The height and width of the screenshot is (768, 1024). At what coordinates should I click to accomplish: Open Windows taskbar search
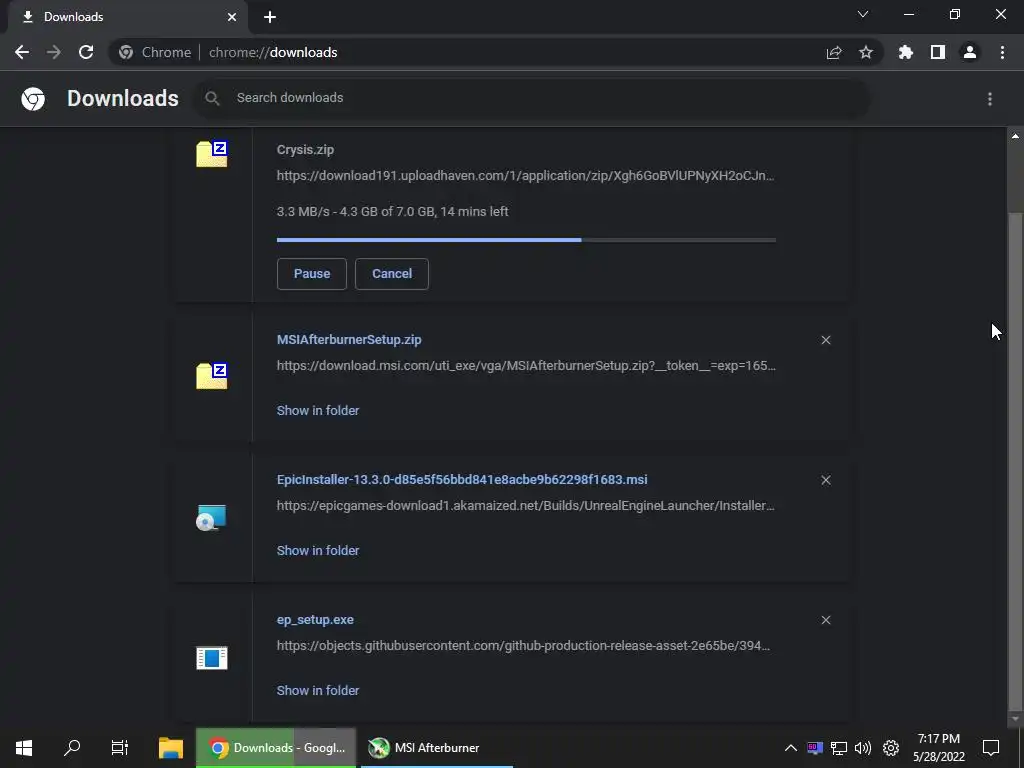(x=72, y=748)
